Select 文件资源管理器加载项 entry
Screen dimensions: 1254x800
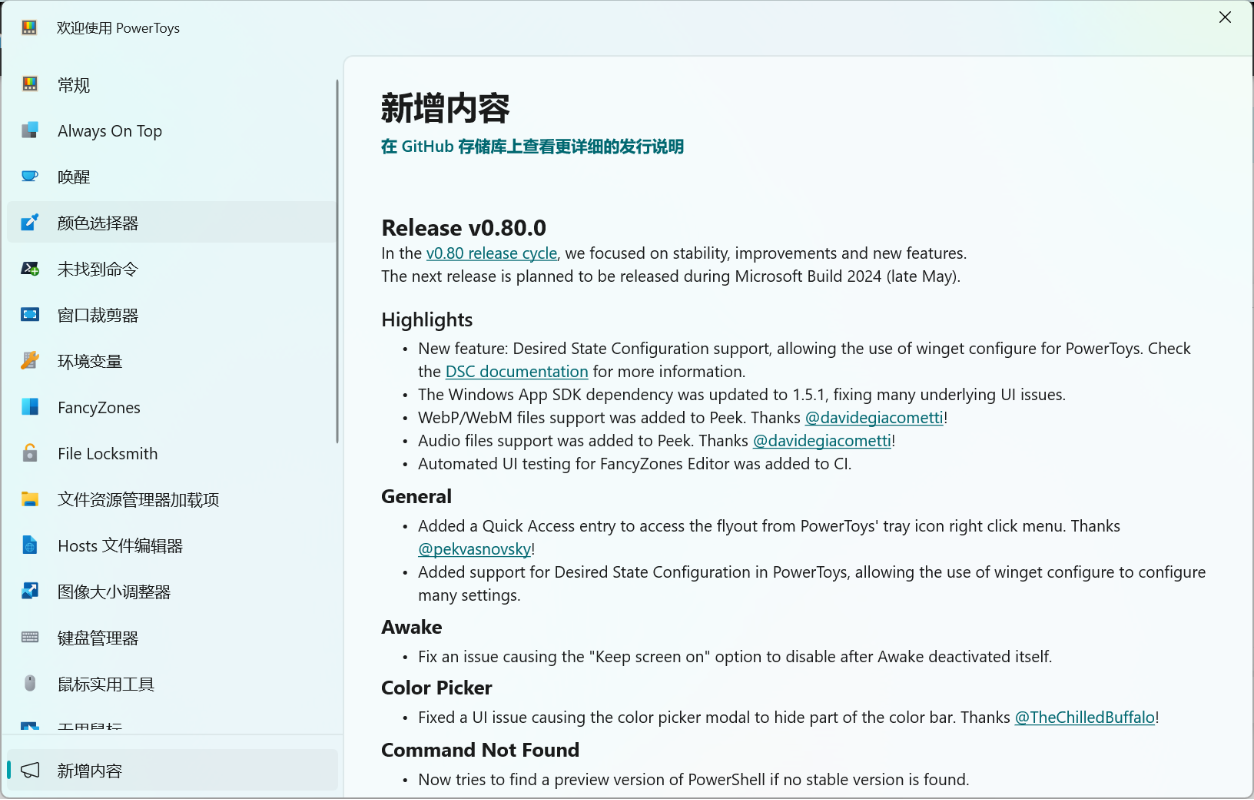171,499
